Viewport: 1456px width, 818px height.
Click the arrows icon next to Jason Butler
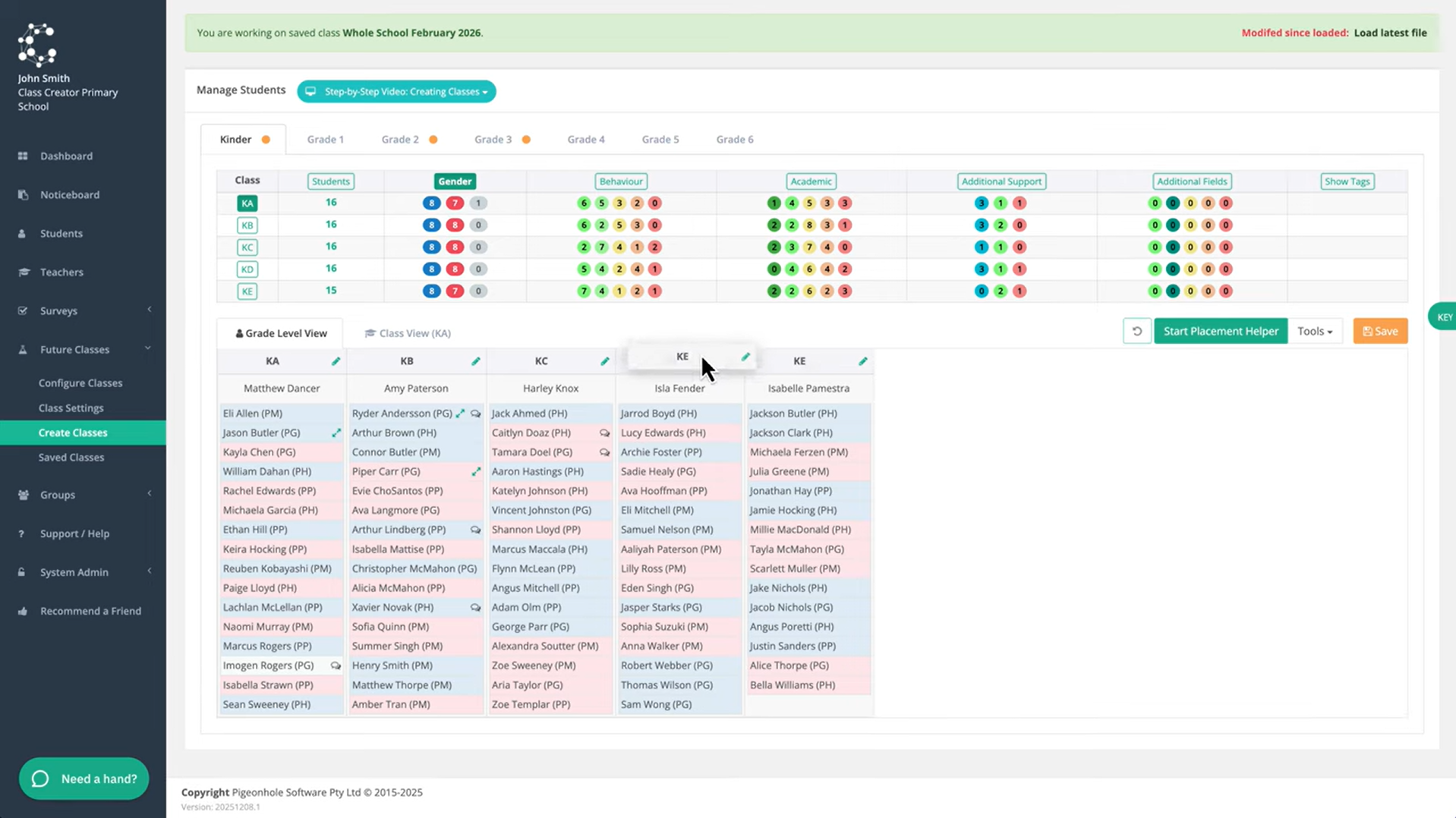[336, 433]
